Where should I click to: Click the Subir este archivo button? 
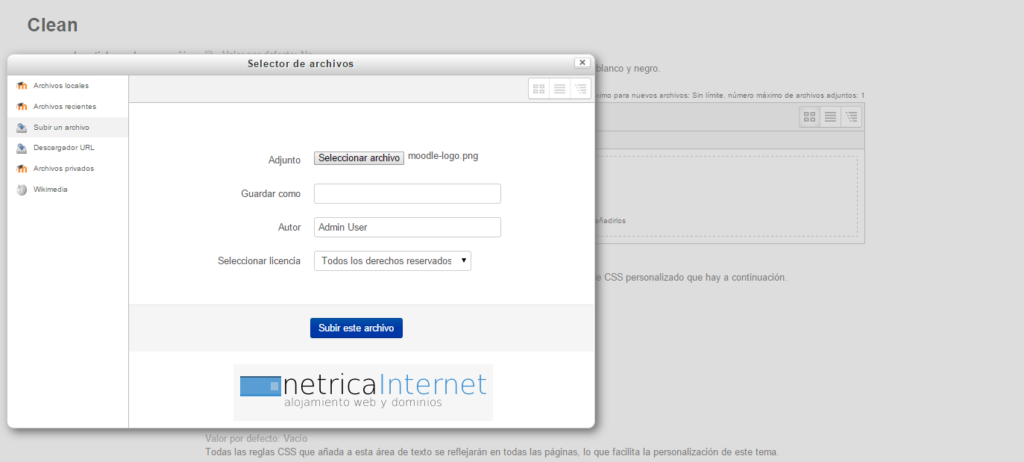tap(356, 328)
